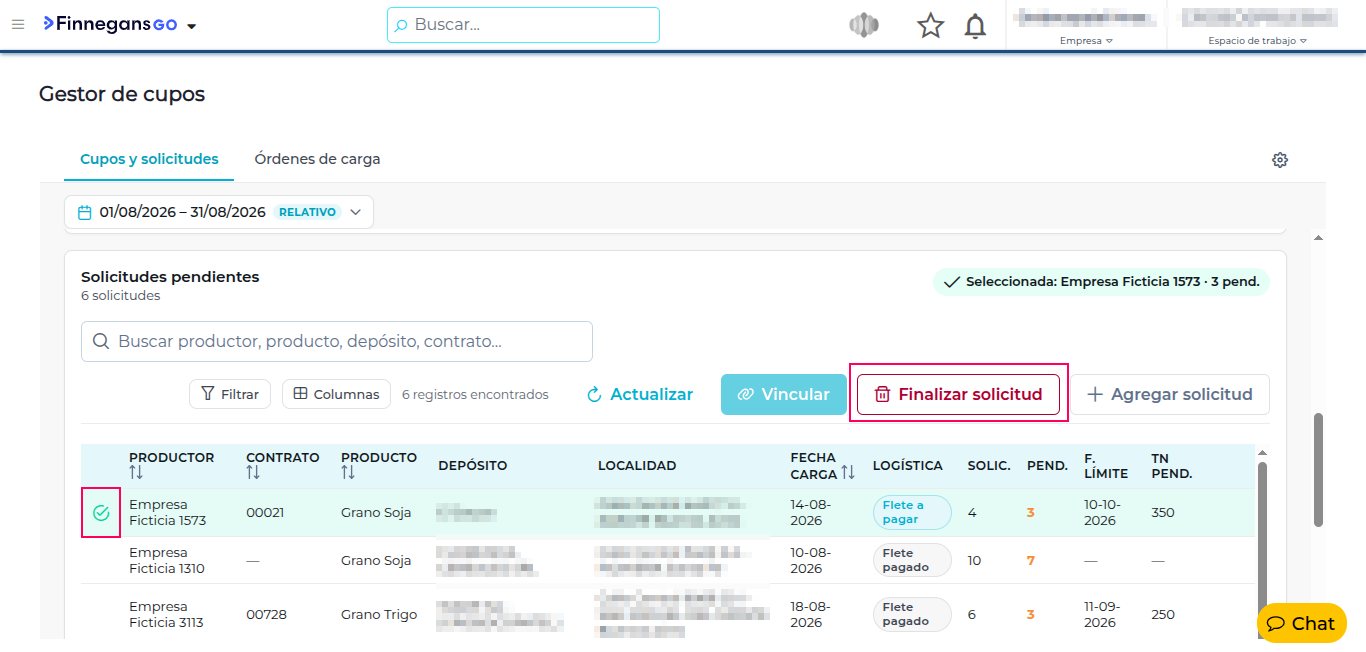This screenshot has height=652, width=1366.
Task: Click the Flete pagado badge in Empresa 1310 row
Action: point(912,560)
